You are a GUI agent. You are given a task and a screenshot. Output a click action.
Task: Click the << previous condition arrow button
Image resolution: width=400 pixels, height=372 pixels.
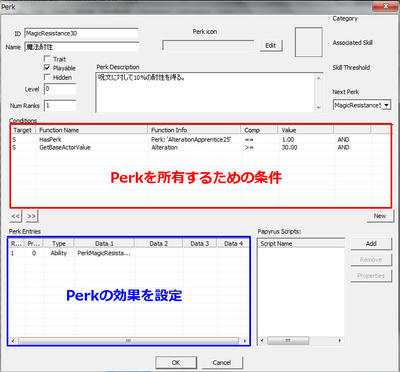[x=16, y=216]
